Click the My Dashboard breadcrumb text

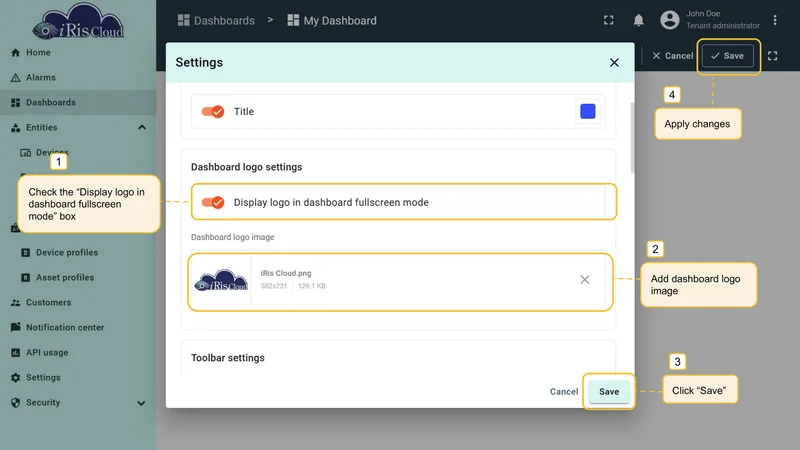[x=340, y=20]
